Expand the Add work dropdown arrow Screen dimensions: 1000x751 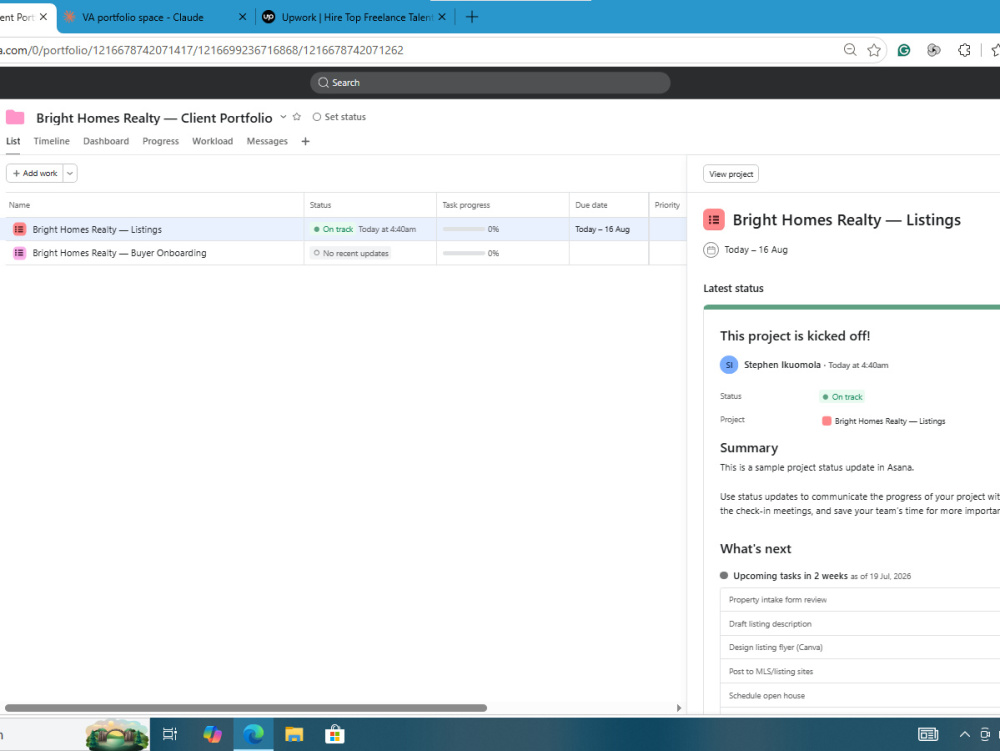pyautogui.click(x=70, y=173)
